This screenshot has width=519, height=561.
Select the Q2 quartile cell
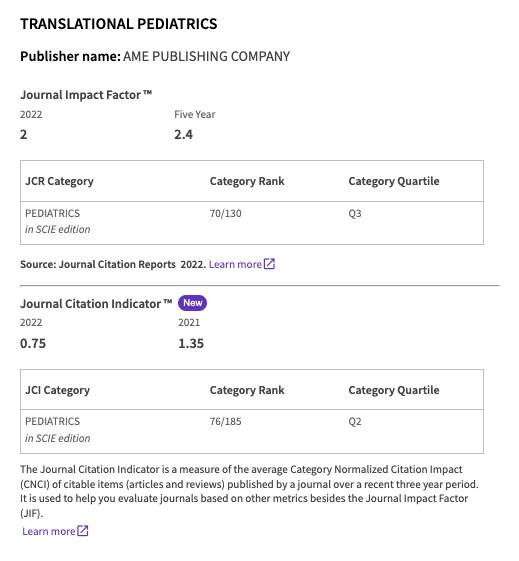(355, 421)
